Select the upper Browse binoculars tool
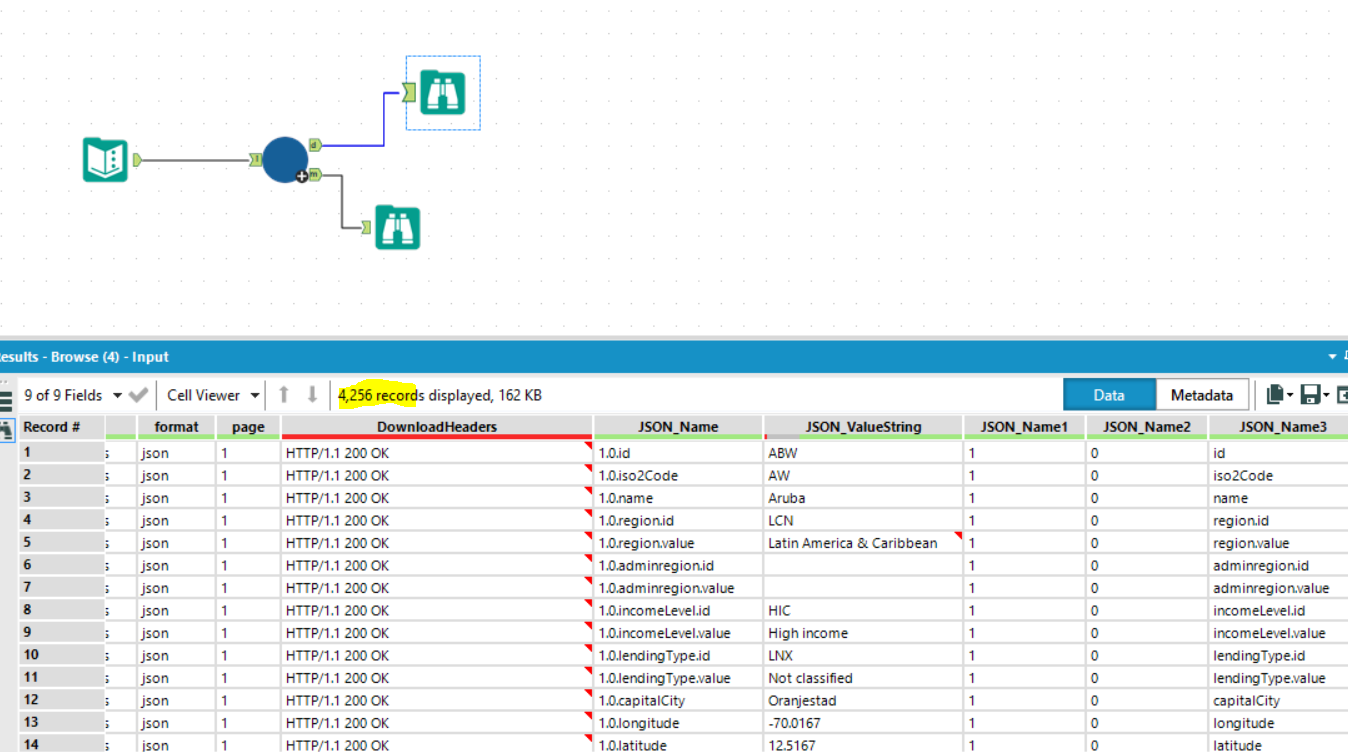This screenshot has width=1348, height=752. [442, 93]
